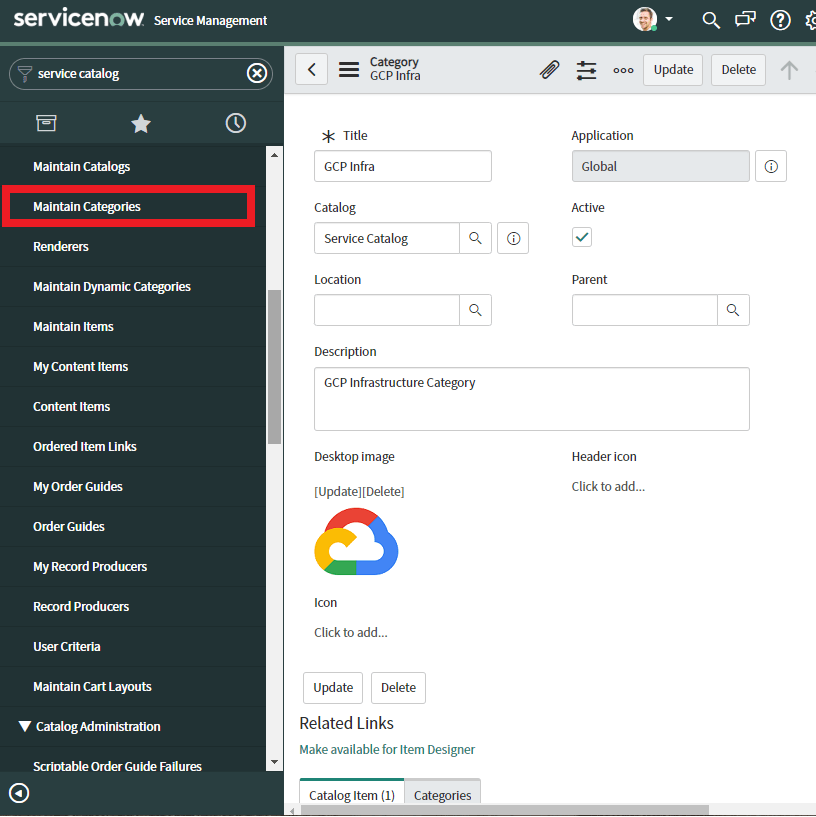
Task: Open global search magnifier
Action: click(711, 20)
